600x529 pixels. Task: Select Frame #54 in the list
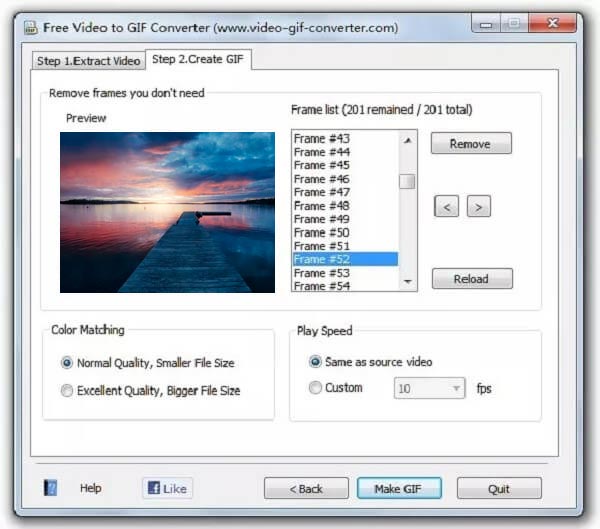click(x=345, y=286)
